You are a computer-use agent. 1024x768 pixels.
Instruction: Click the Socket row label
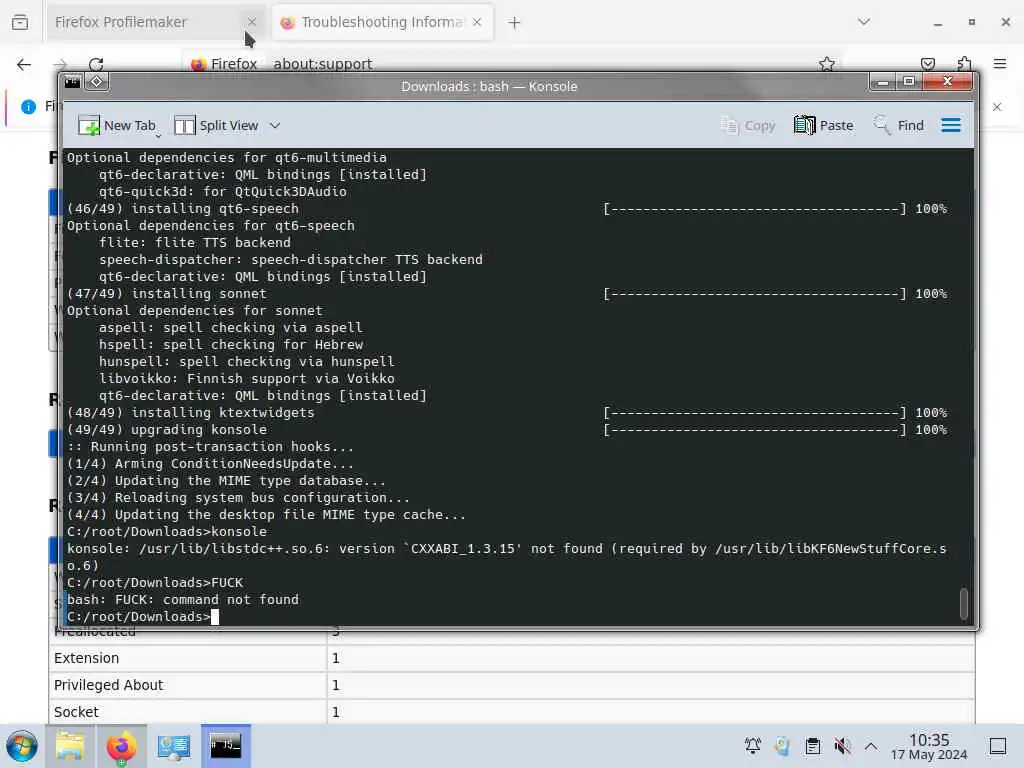click(76, 712)
